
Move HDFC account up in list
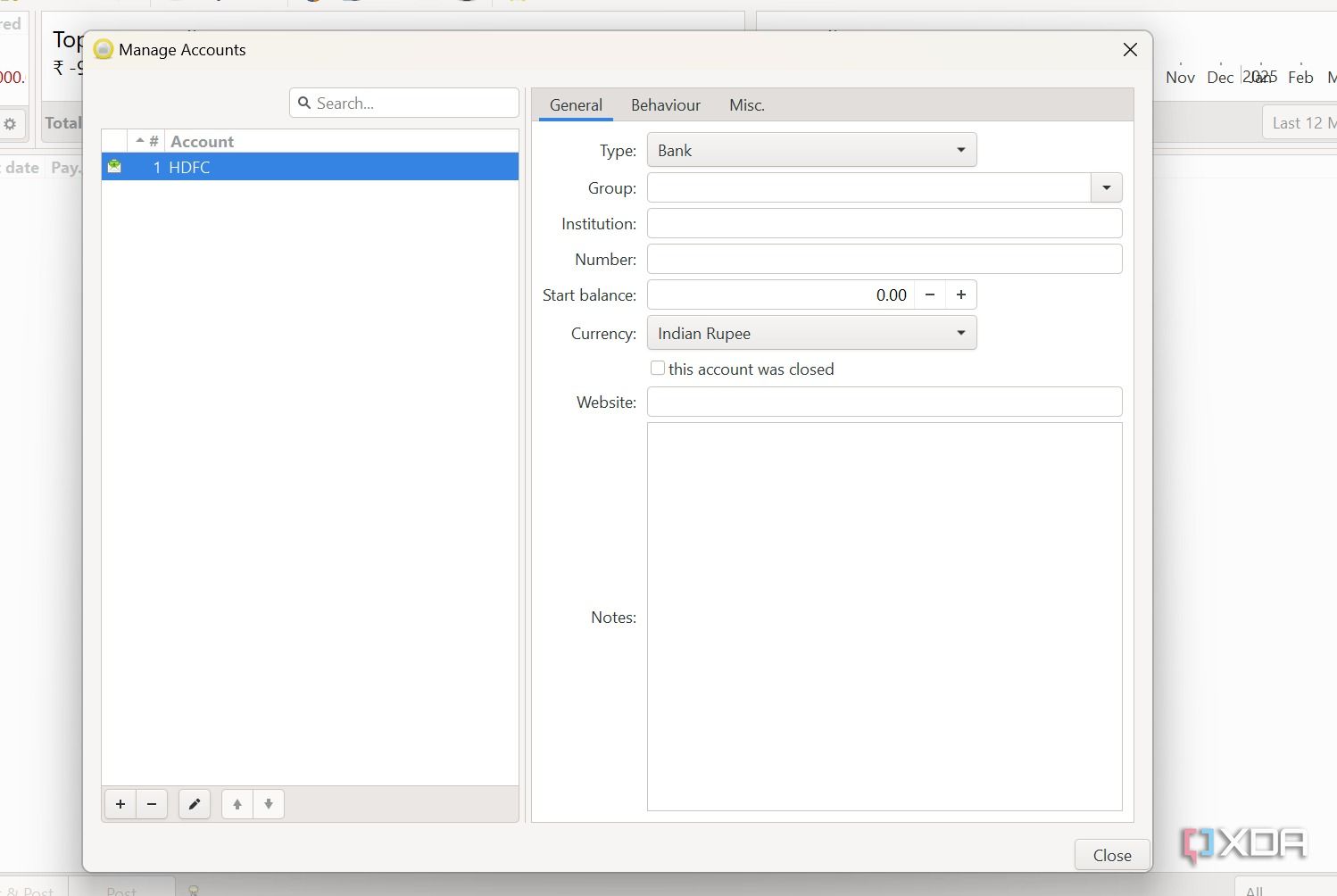[237, 804]
